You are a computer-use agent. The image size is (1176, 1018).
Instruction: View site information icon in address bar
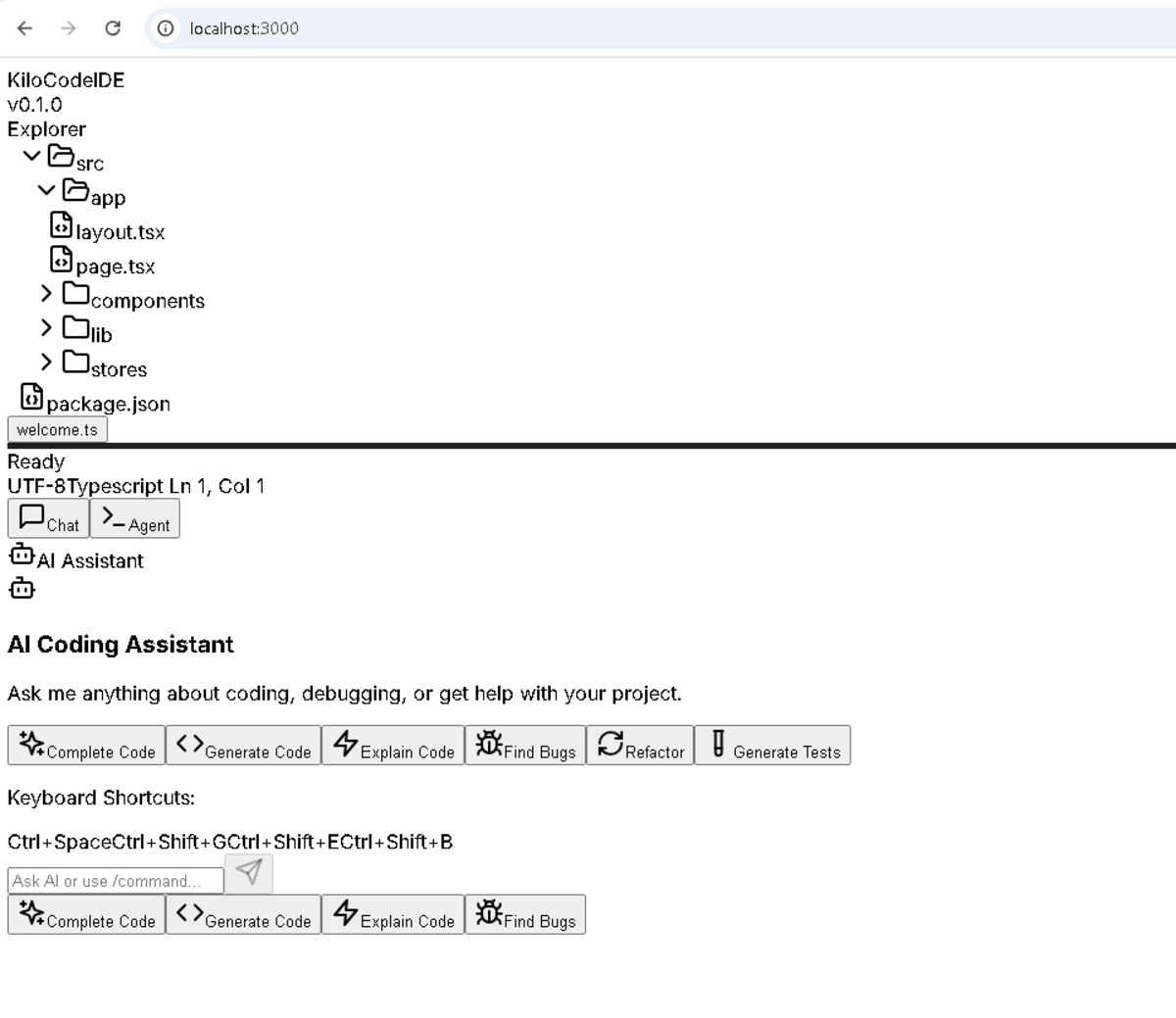point(167,28)
